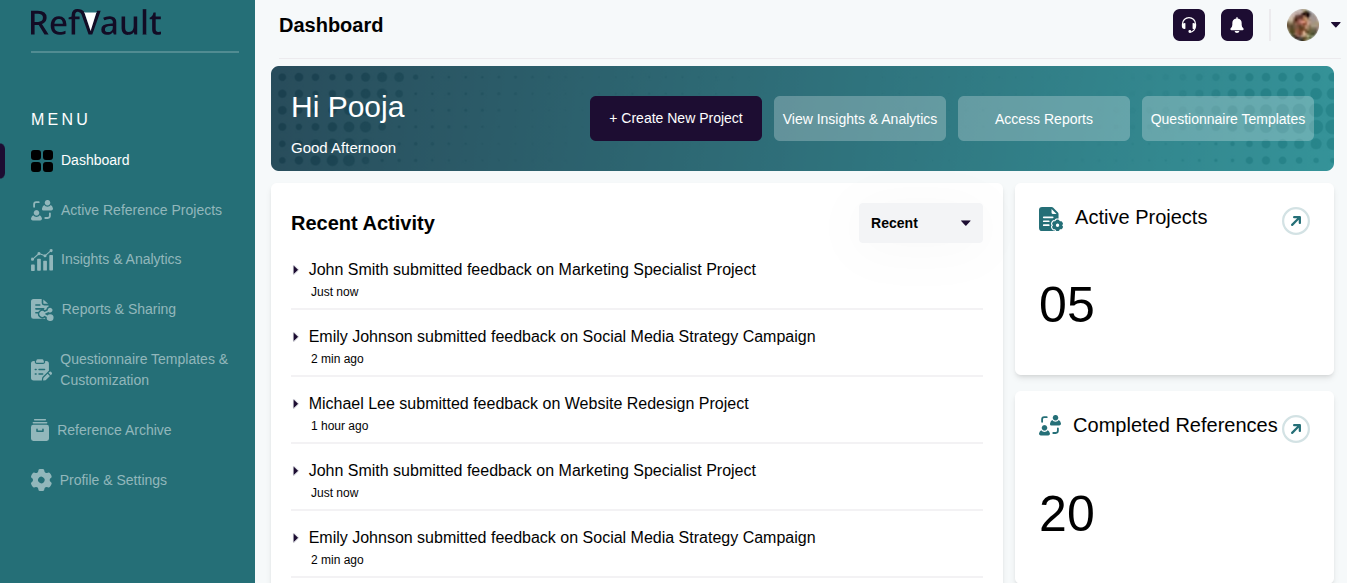The height and width of the screenshot is (583, 1347).
Task: Expand the first John Smith activity entry
Action: 296,270
